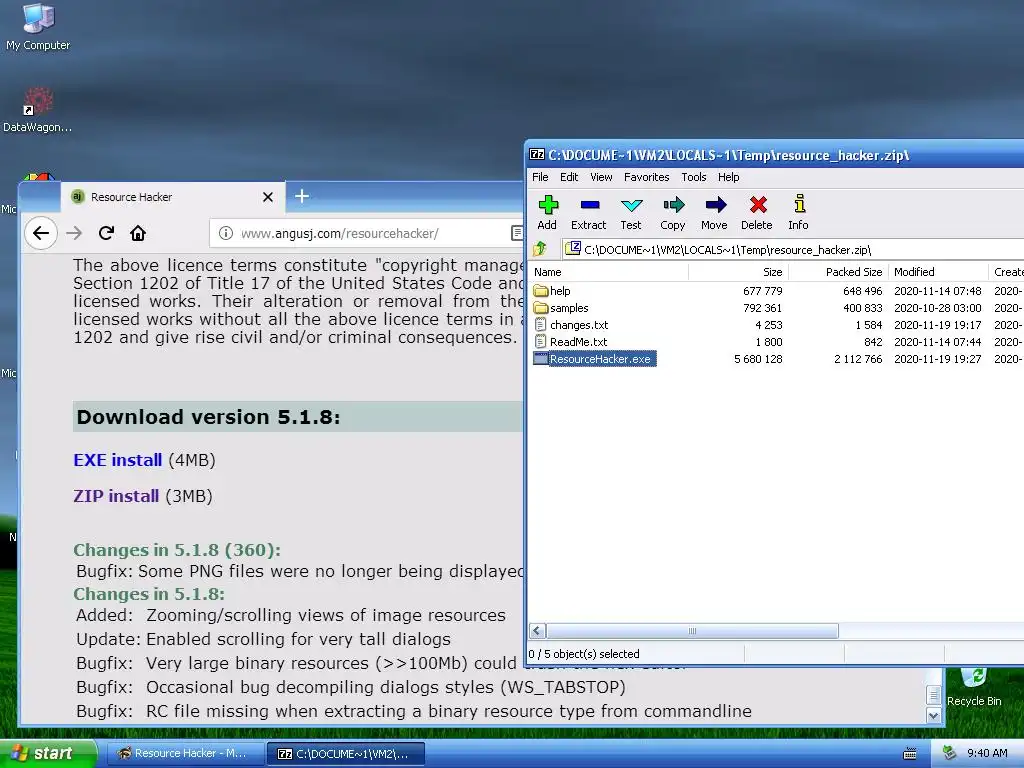Click the 9:40 AM system clock
The width and height of the screenshot is (1024, 768).
click(987, 753)
